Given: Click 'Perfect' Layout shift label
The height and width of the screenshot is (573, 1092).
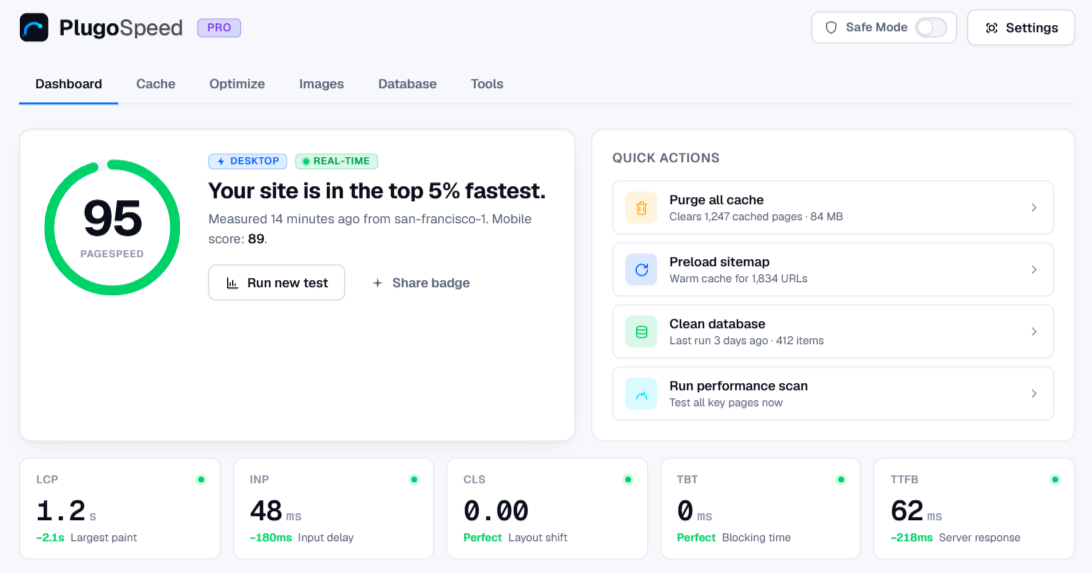Looking at the screenshot, I should tap(483, 537).
